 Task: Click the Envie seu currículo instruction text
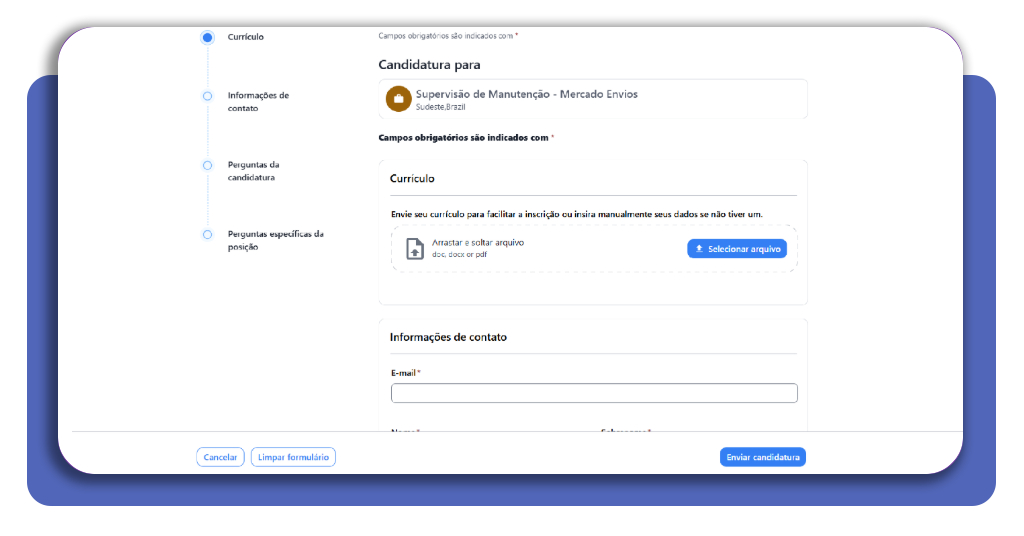577,214
